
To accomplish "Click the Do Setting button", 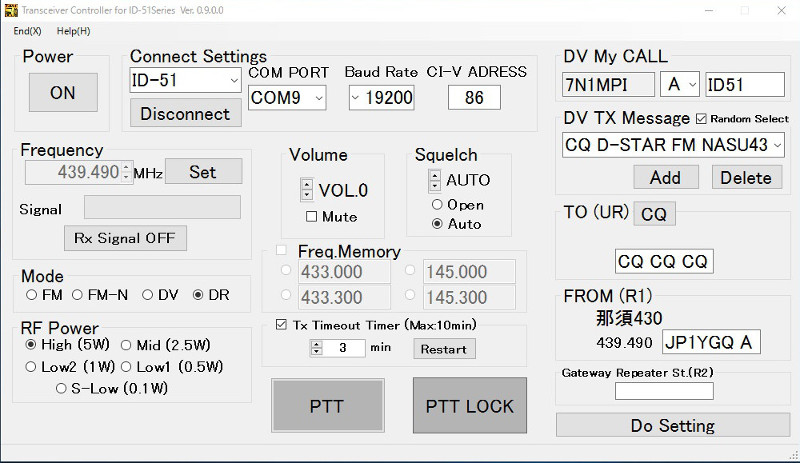I will coord(673,425).
